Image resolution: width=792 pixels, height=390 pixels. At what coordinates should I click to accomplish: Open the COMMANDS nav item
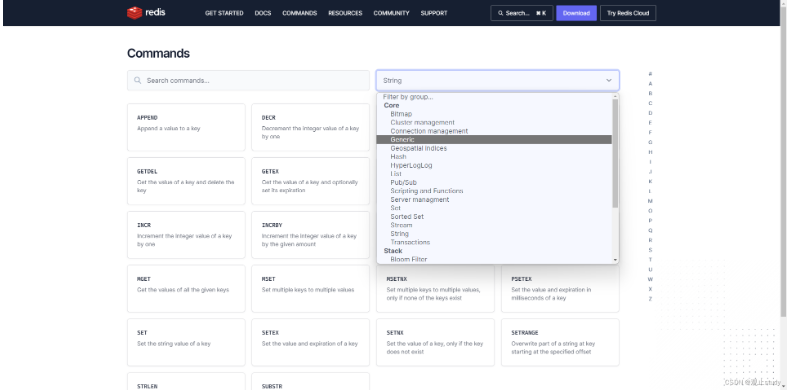click(300, 13)
